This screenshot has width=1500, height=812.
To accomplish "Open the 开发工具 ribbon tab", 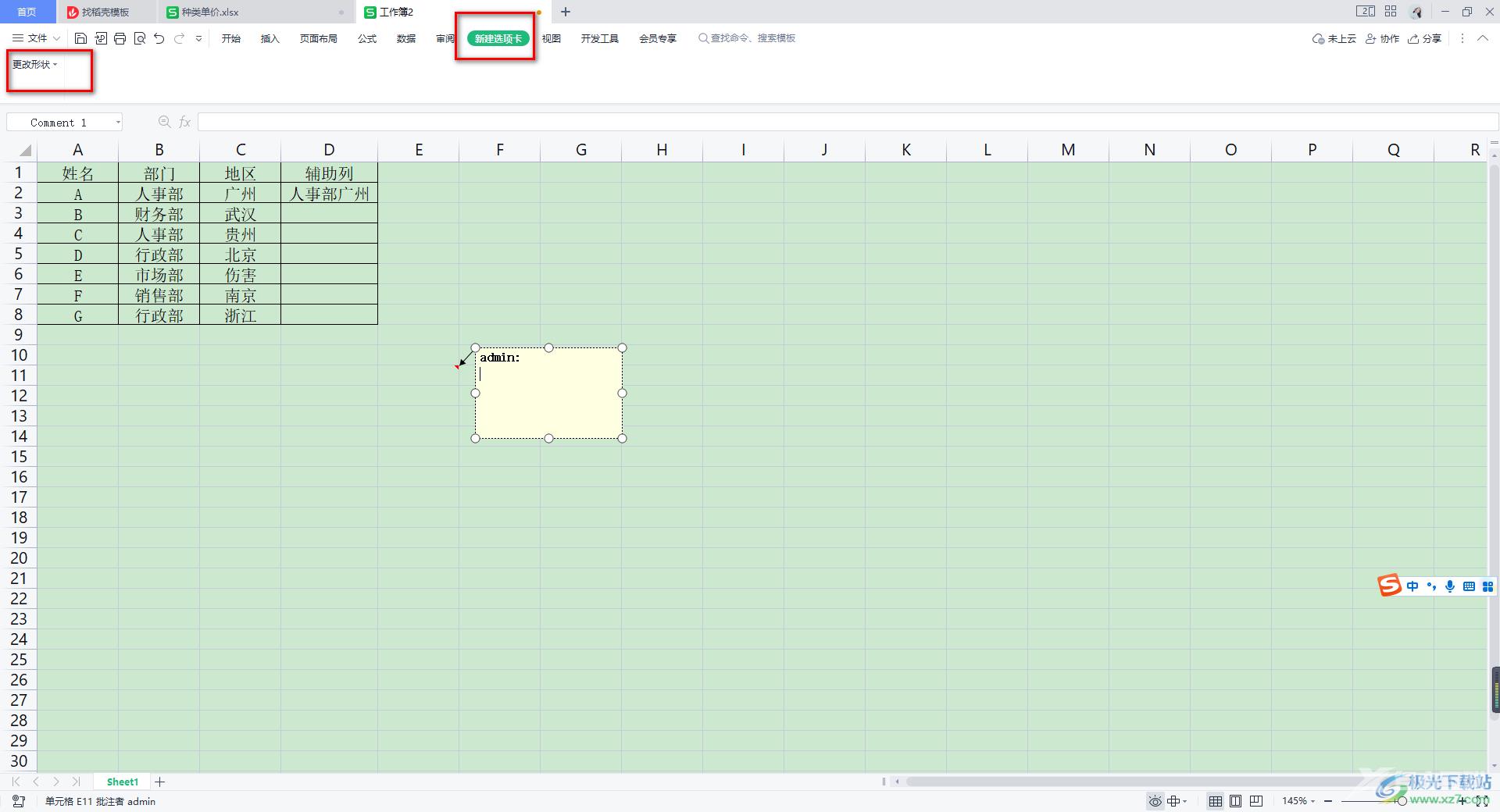I will tap(599, 38).
